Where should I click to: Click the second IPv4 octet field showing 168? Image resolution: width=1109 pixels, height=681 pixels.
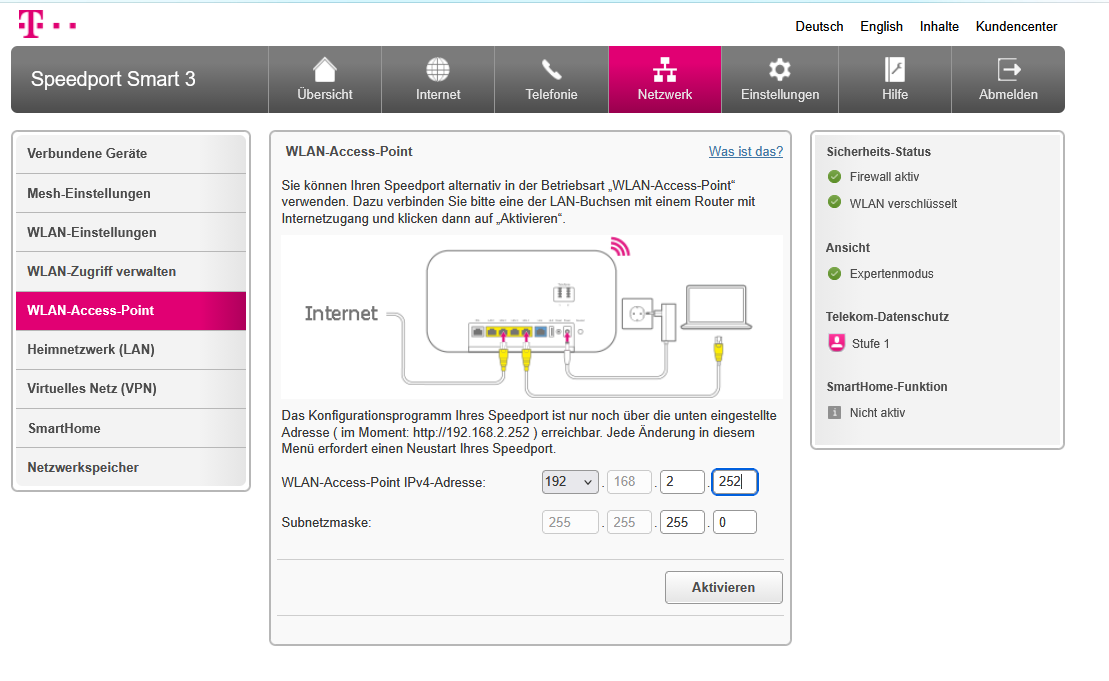pos(629,482)
